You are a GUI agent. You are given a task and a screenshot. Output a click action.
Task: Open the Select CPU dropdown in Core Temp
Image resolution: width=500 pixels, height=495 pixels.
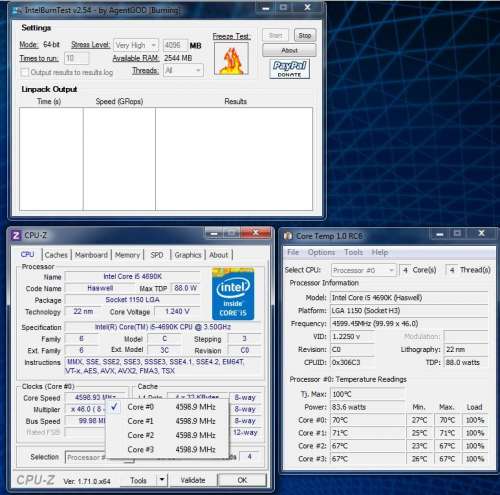364,270
